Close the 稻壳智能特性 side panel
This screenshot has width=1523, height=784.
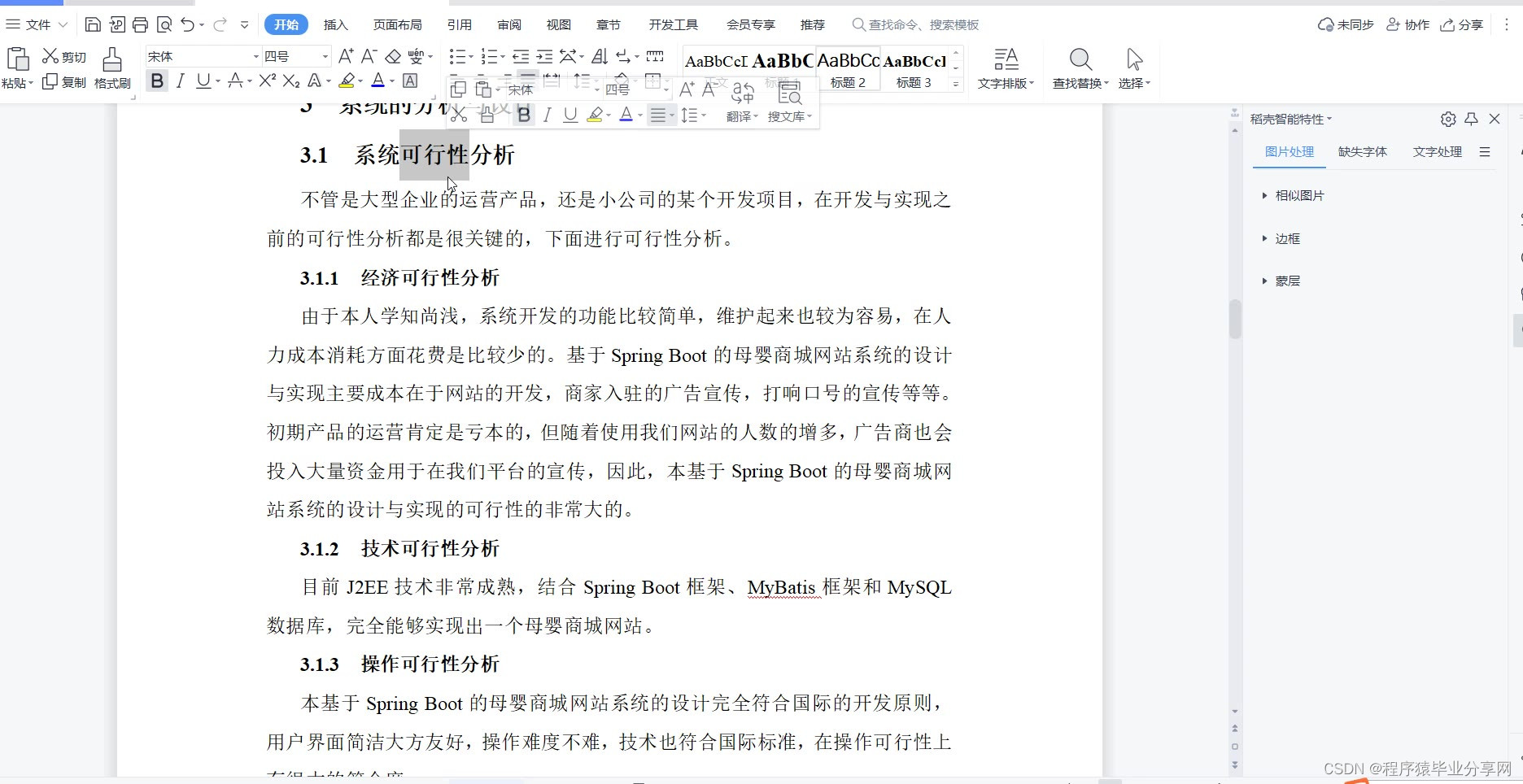[1495, 119]
